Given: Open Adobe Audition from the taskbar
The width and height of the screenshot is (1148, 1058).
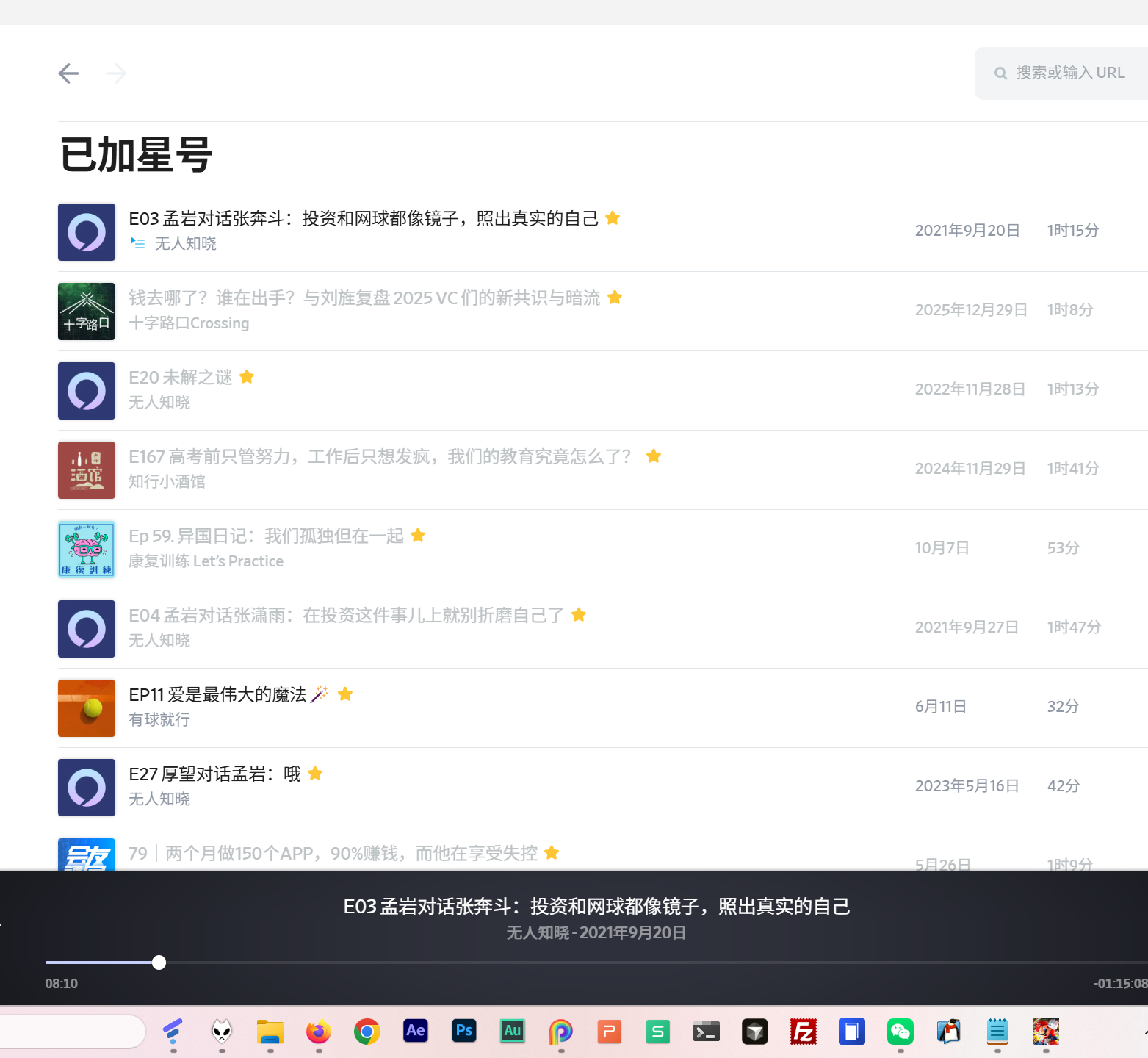Looking at the screenshot, I should click(513, 1031).
